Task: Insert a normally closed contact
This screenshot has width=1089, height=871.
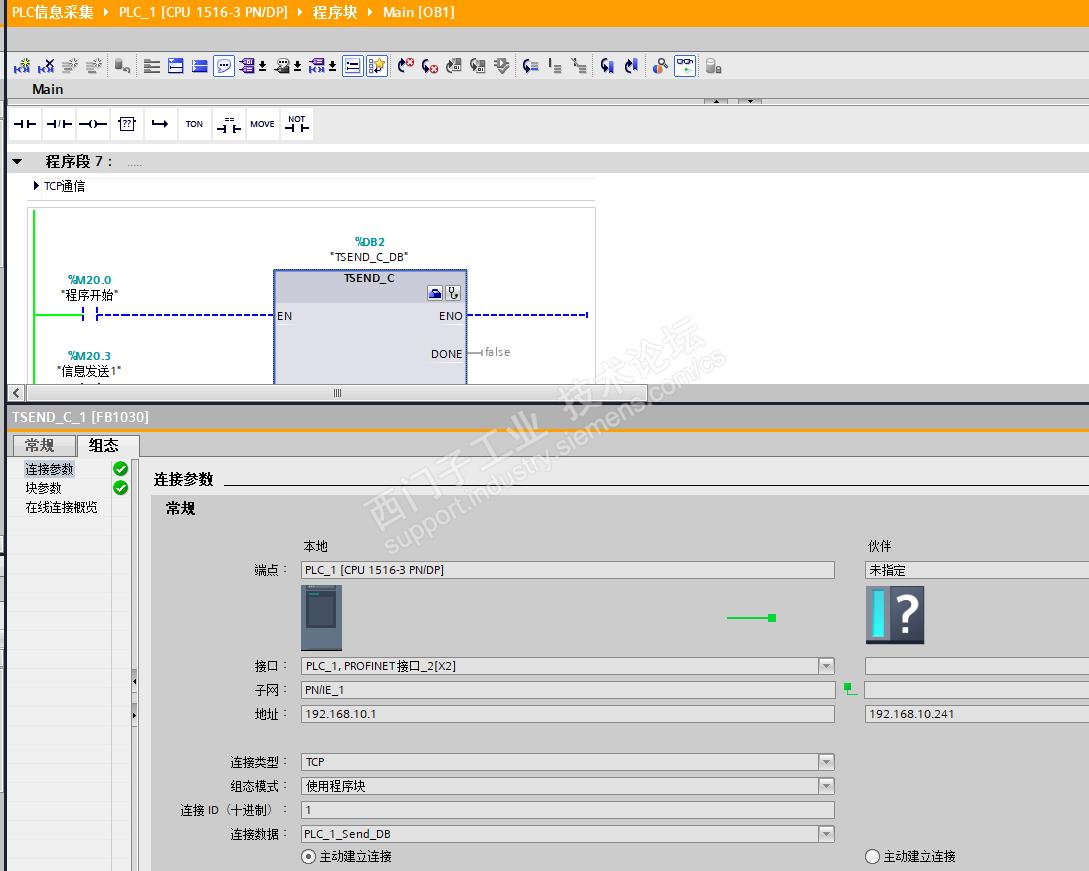Action: tap(59, 124)
